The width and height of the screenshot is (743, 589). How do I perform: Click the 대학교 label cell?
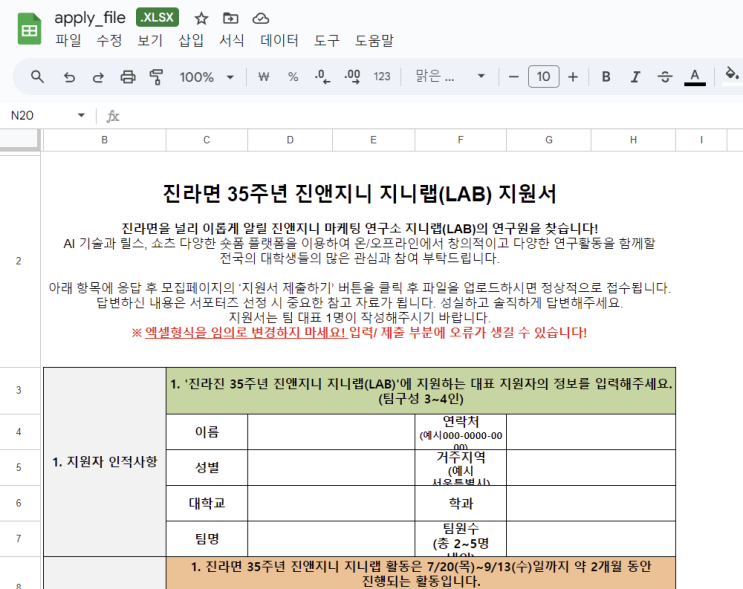tap(207, 503)
